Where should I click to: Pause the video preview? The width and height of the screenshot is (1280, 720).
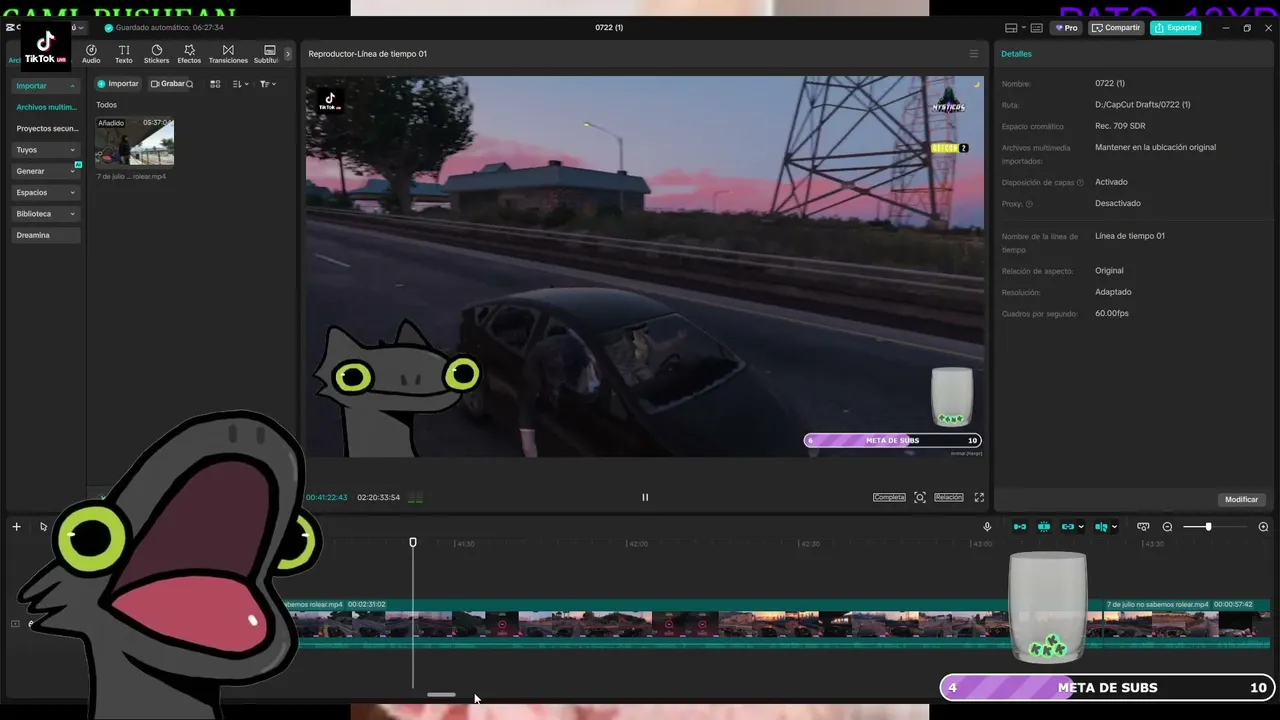point(645,497)
